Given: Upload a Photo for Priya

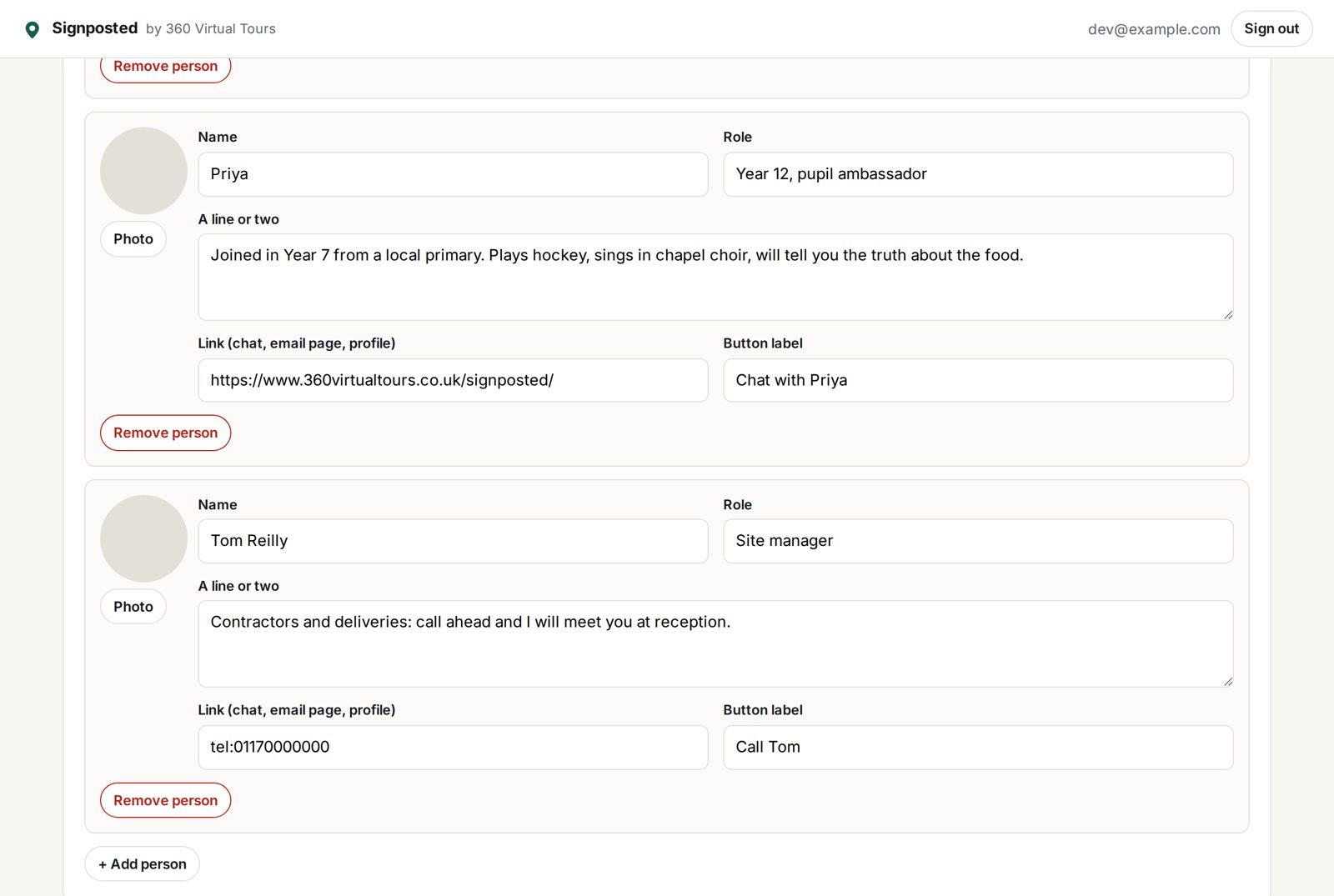Looking at the screenshot, I should (133, 239).
